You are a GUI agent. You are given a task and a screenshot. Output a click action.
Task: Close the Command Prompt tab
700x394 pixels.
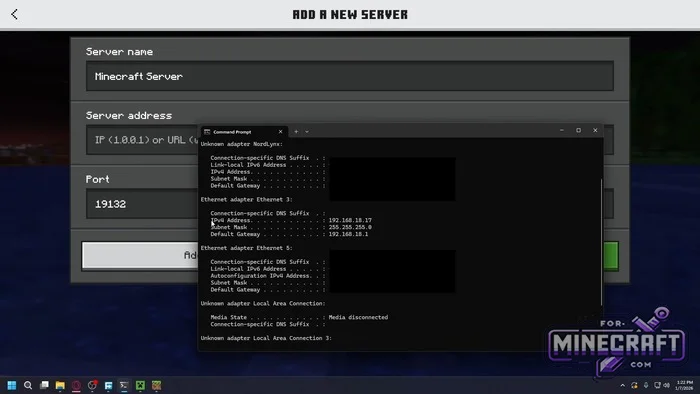point(280,132)
